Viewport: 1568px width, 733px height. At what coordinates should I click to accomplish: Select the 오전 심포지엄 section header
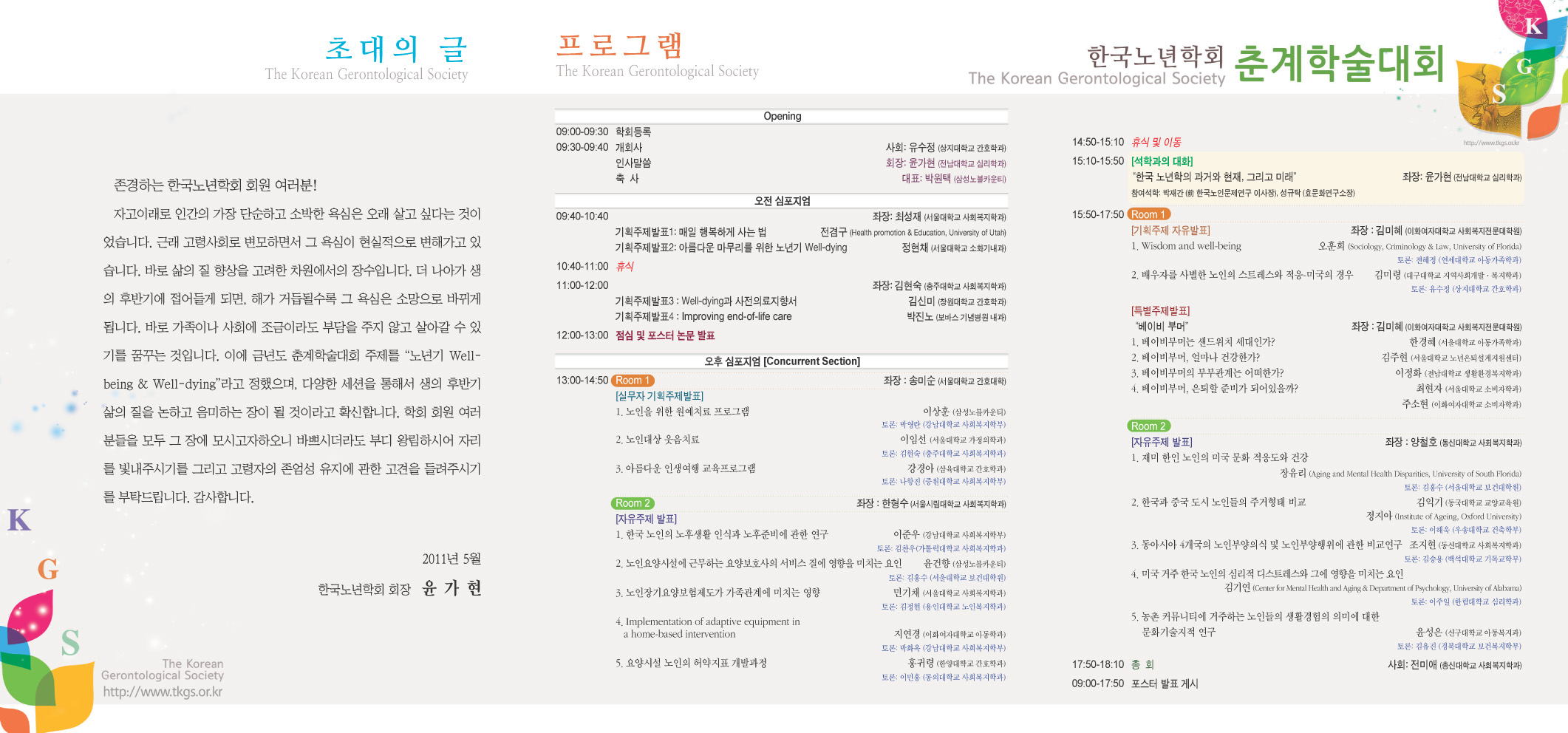tap(782, 201)
